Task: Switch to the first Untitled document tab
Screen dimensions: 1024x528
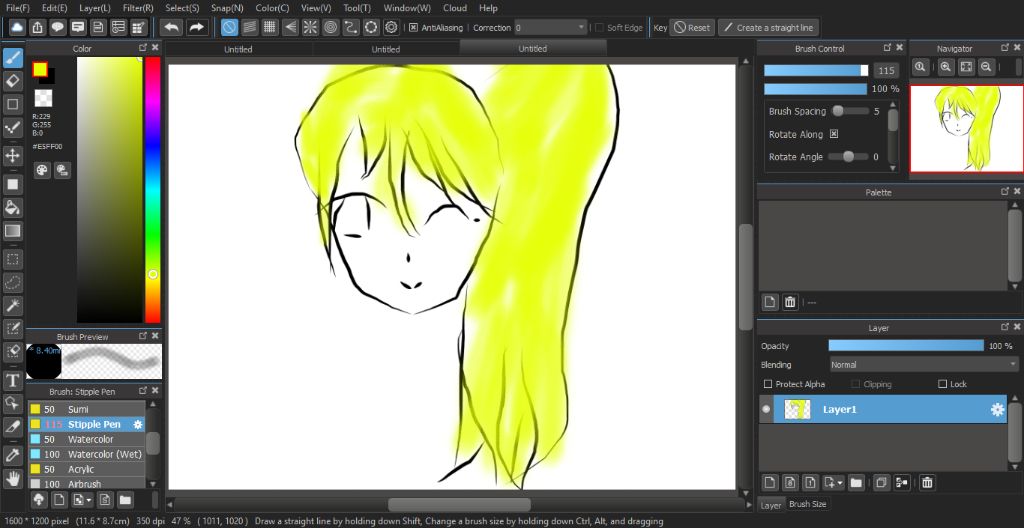Action: tap(238, 49)
